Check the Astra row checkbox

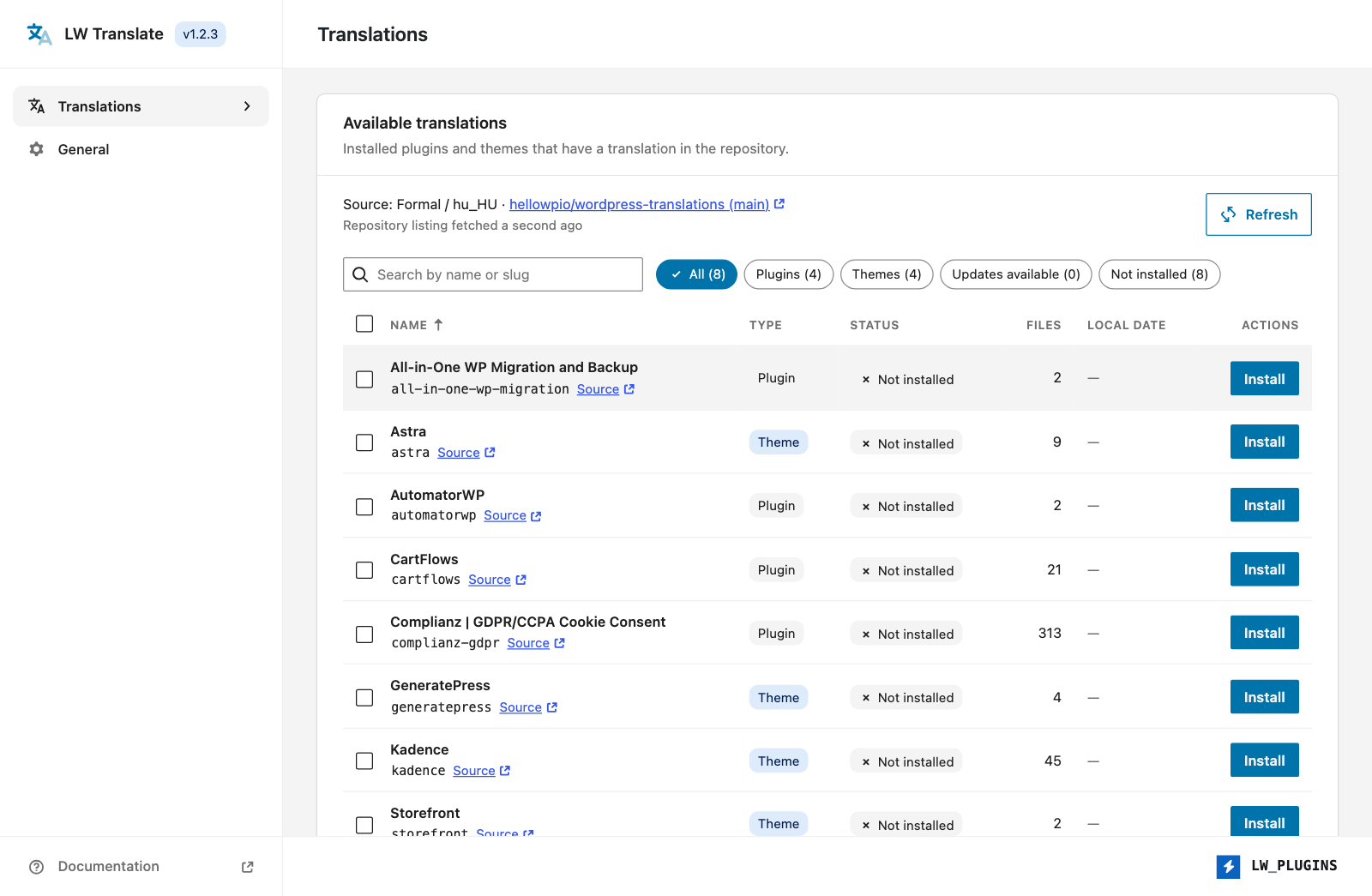coord(364,442)
